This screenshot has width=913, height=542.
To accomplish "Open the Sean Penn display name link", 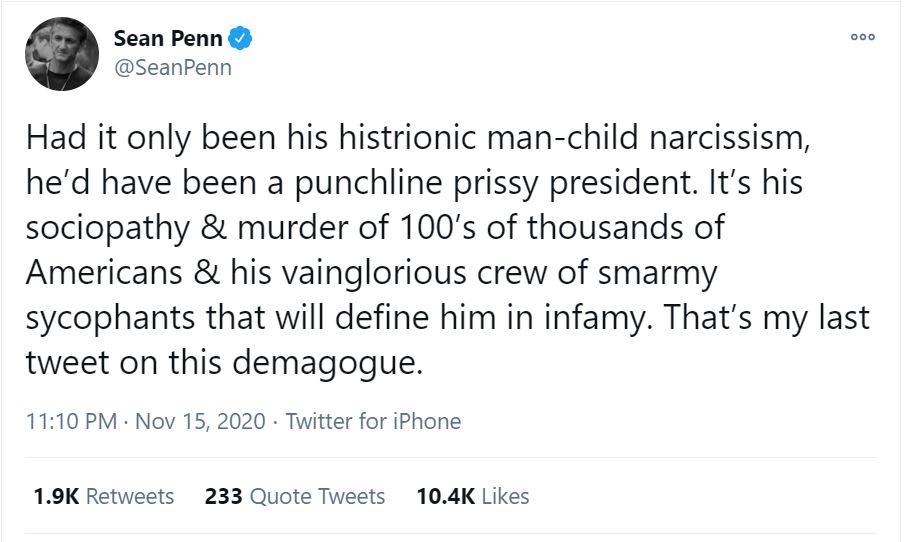I will coord(167,40).
